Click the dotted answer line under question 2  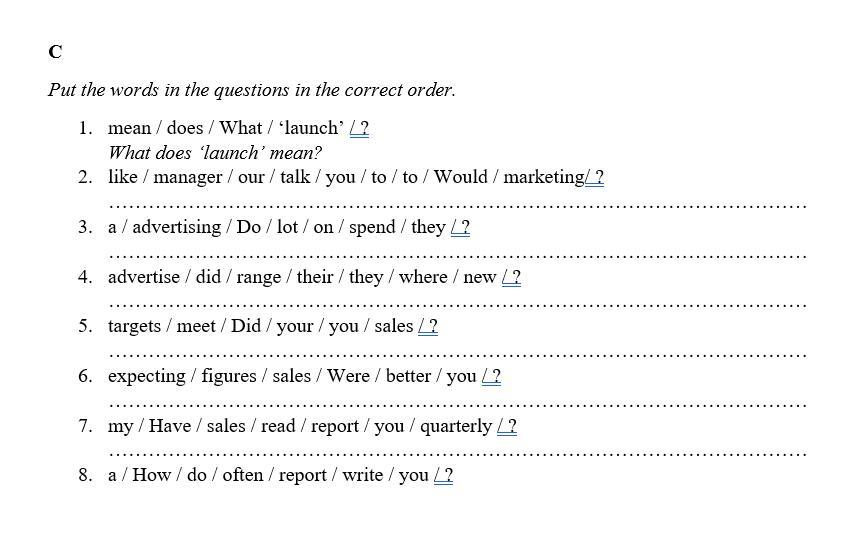point(457,205)
